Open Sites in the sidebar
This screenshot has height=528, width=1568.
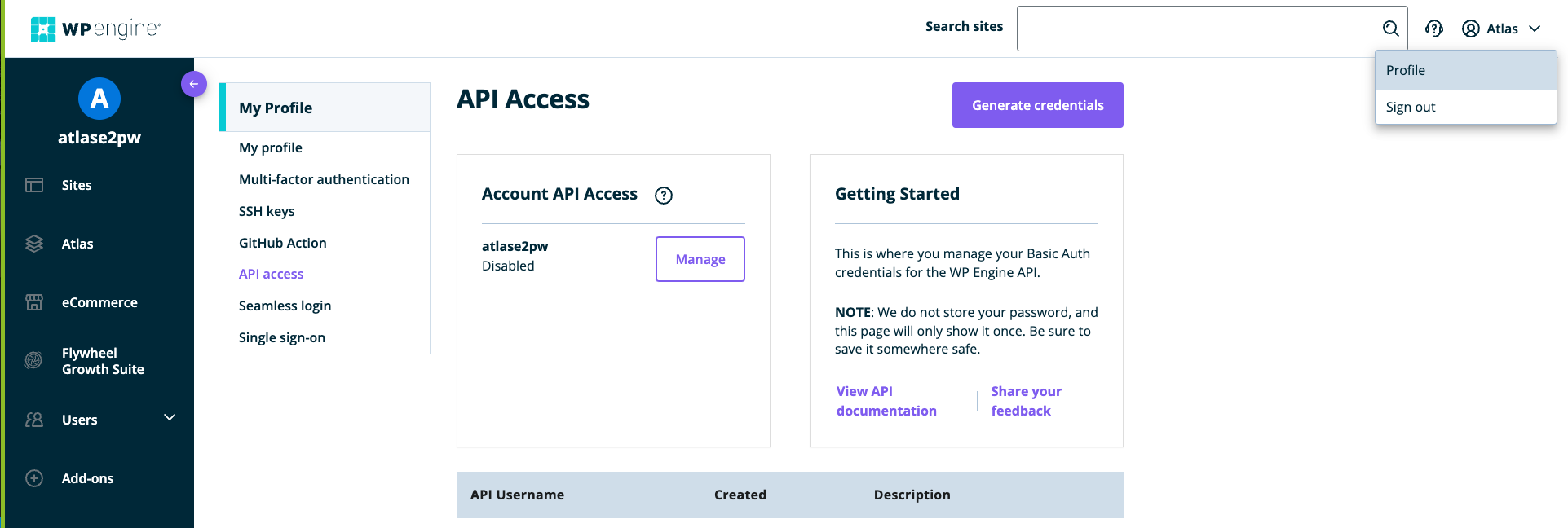point(77,185)
